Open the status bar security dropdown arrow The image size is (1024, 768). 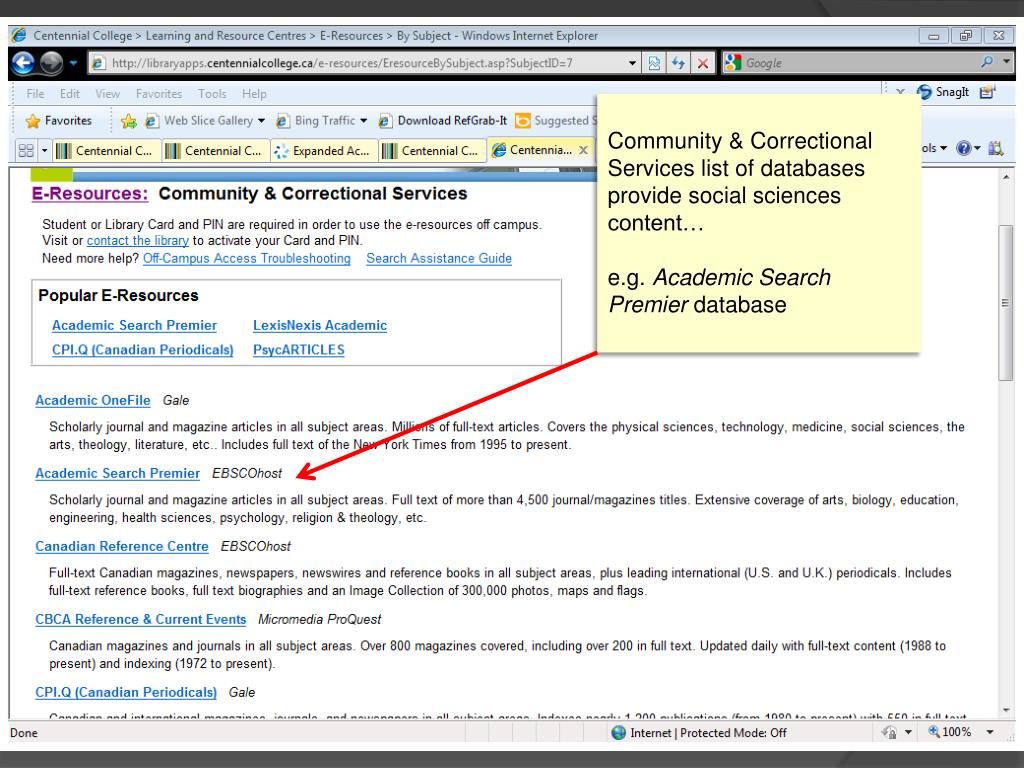coord(908,733)
